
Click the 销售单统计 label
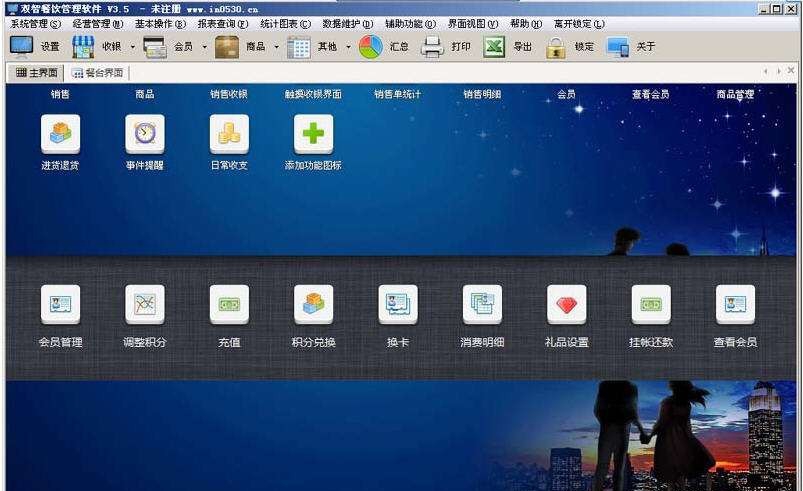(x=398, y=94)
